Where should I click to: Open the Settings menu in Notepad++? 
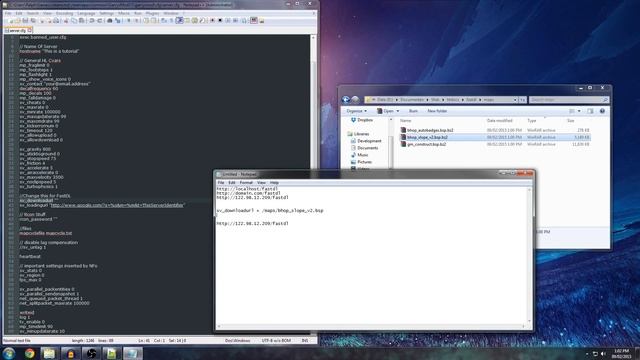[107, 13]
